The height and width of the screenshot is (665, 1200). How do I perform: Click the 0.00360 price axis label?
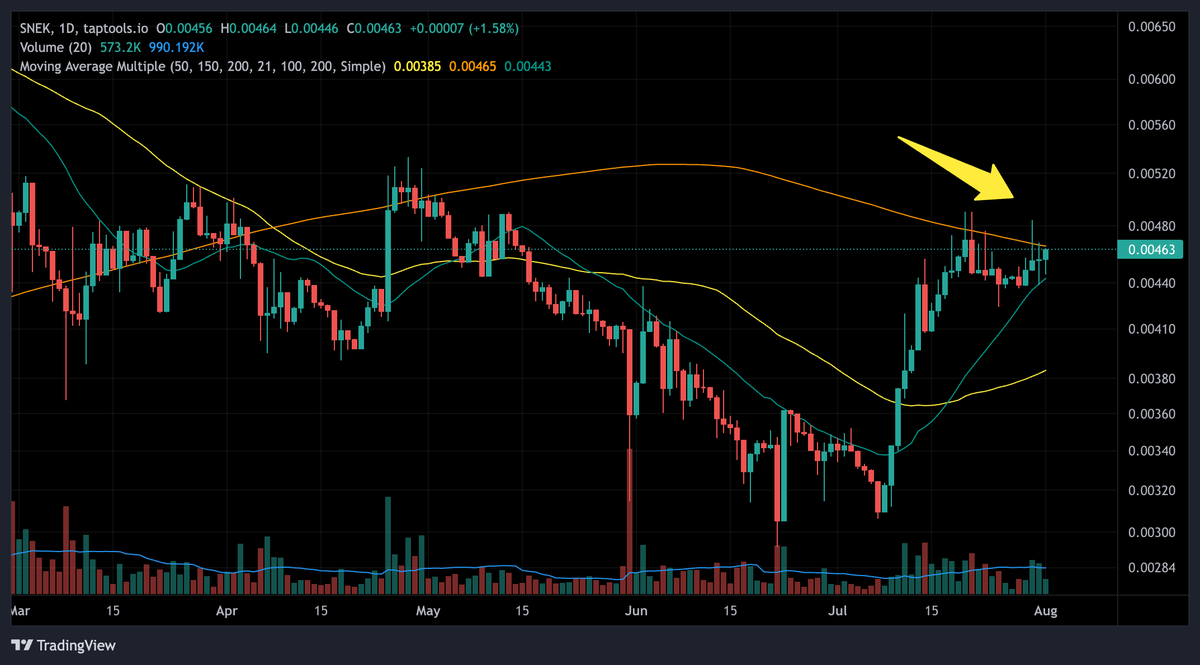[x=1151, y=414]
